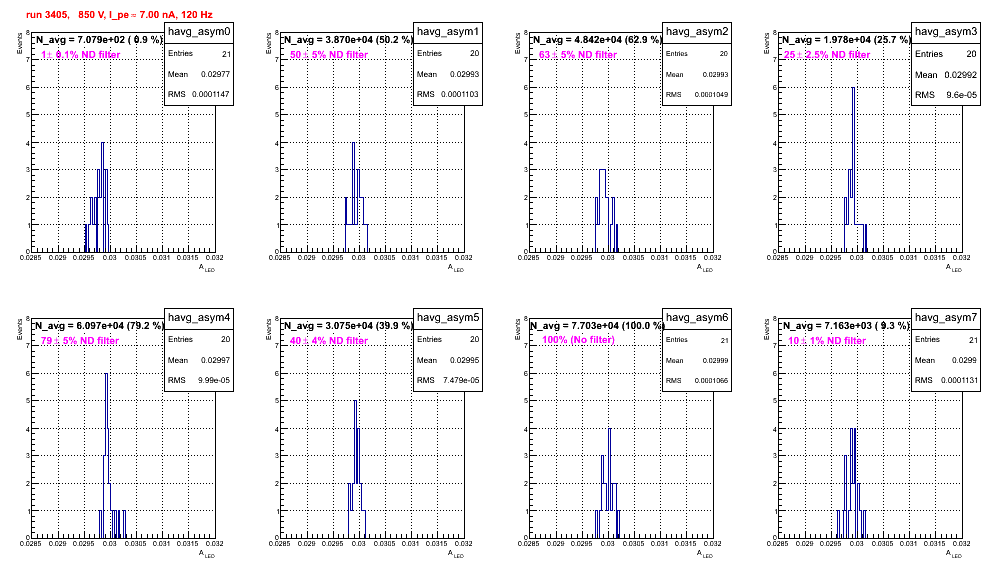Image resolution: width=996 pixels, height=572 pixels.
Task: Click the 63± 5% ND filter label
Action: (x=578, y=55)
